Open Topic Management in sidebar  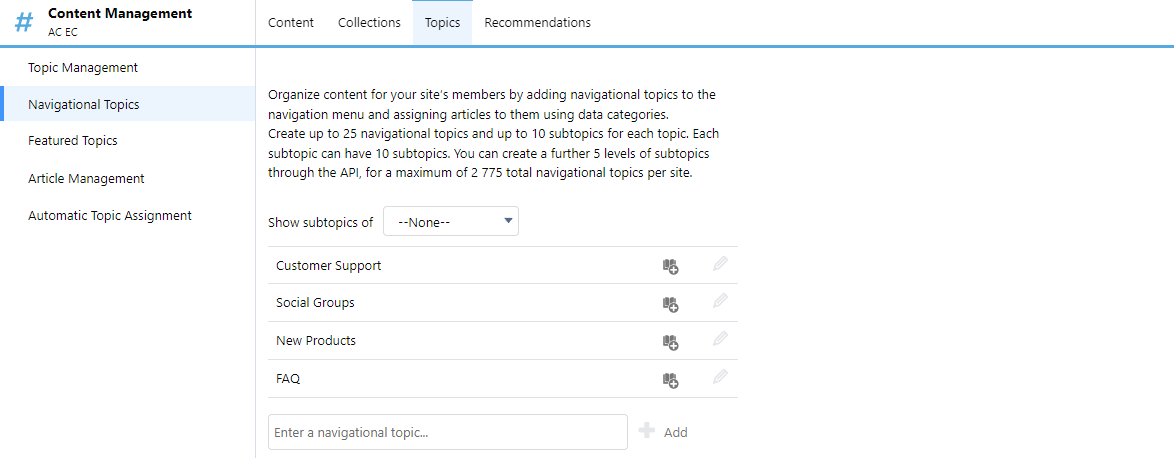[x=83, y=67]
